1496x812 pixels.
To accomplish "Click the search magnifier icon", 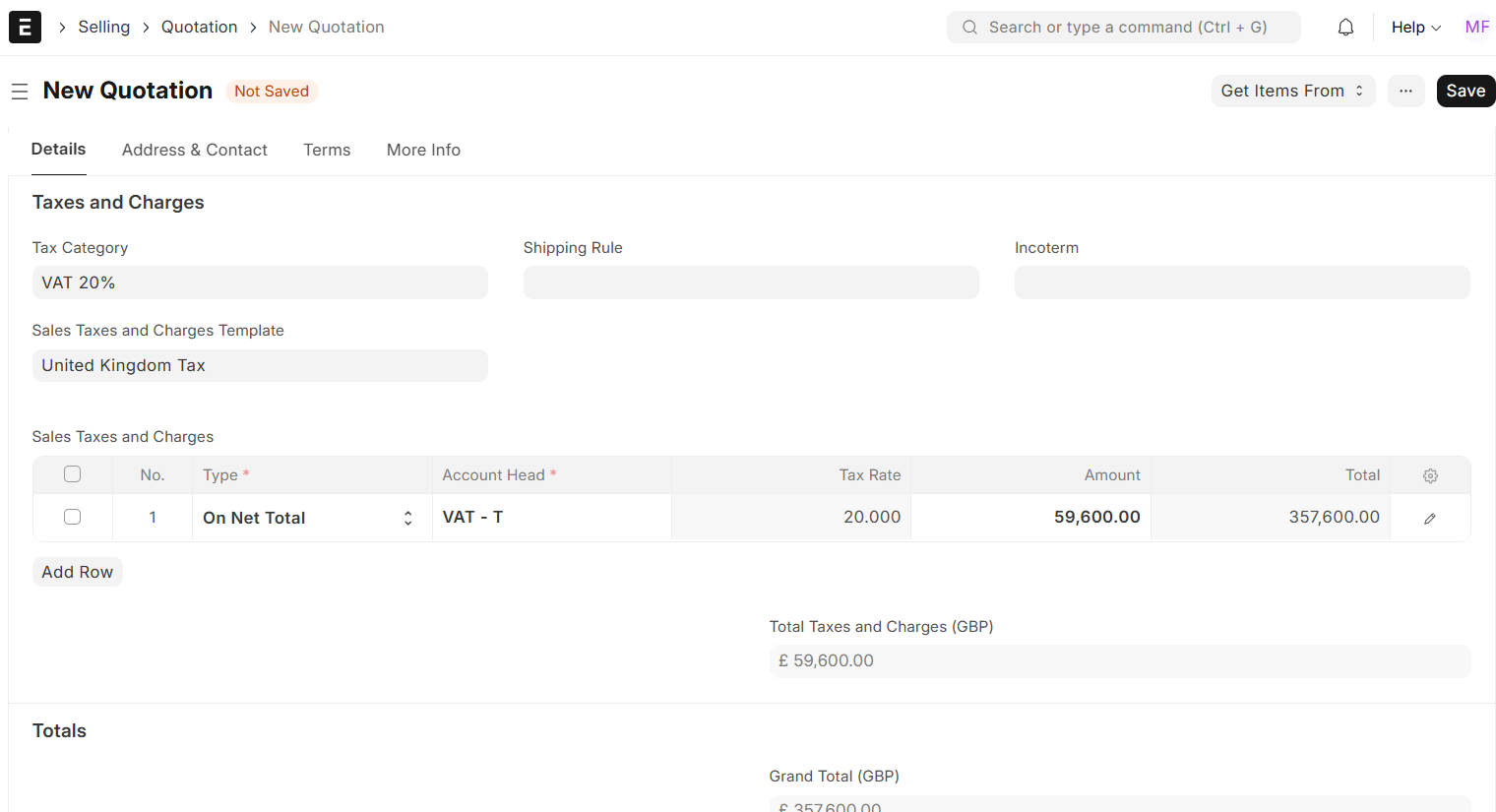I will 969,28.
